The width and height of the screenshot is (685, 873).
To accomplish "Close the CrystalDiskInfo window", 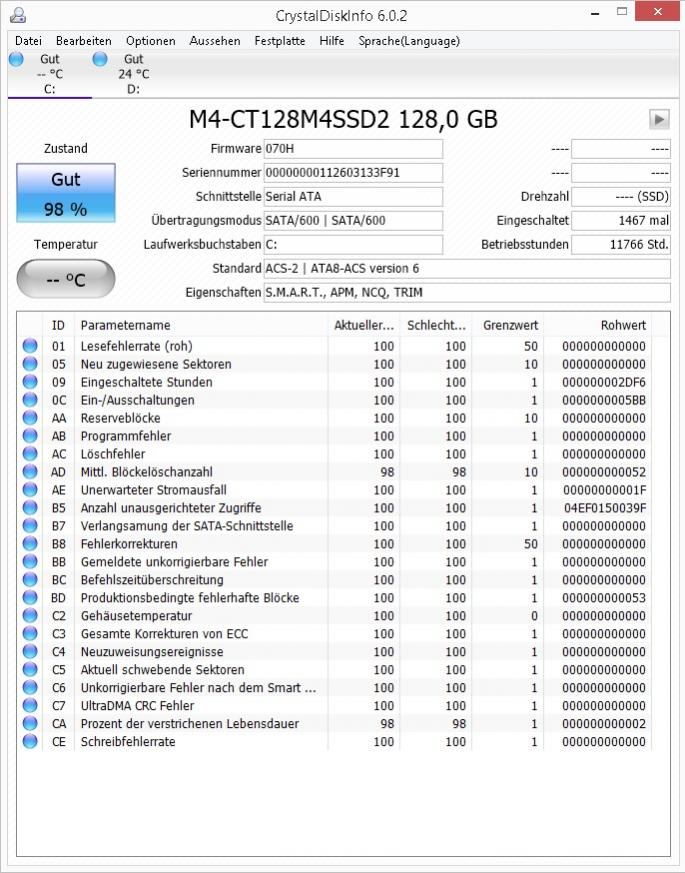I will tap(658, 12).
